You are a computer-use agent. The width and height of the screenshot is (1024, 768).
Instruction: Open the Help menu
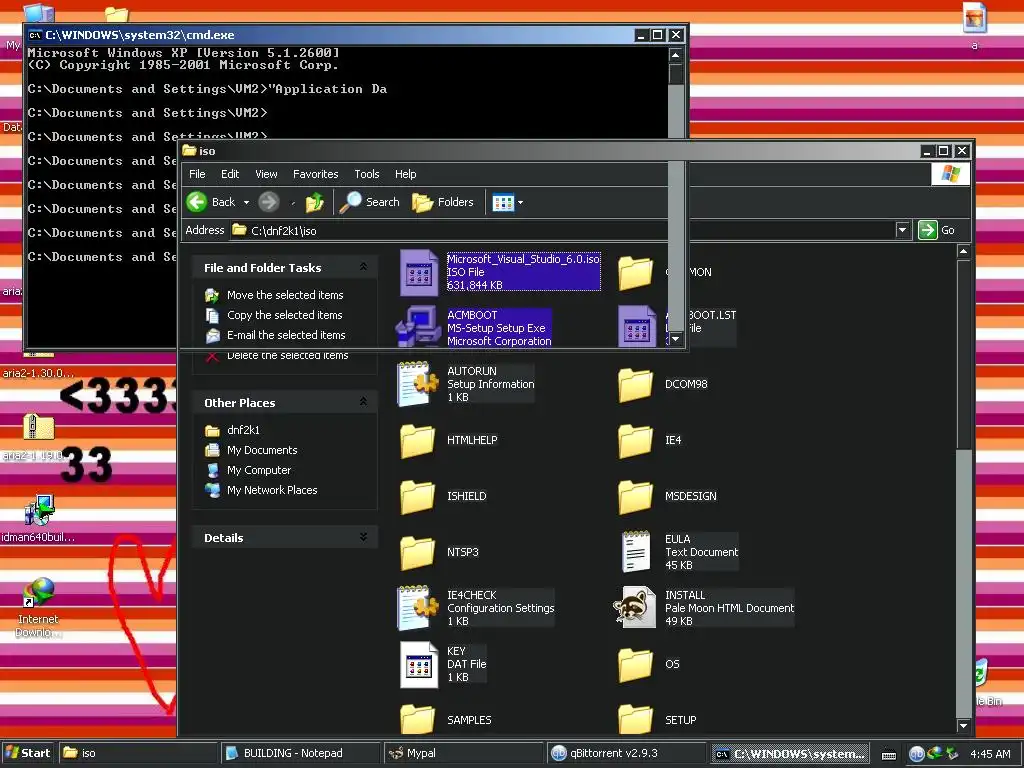coord(406,174)
